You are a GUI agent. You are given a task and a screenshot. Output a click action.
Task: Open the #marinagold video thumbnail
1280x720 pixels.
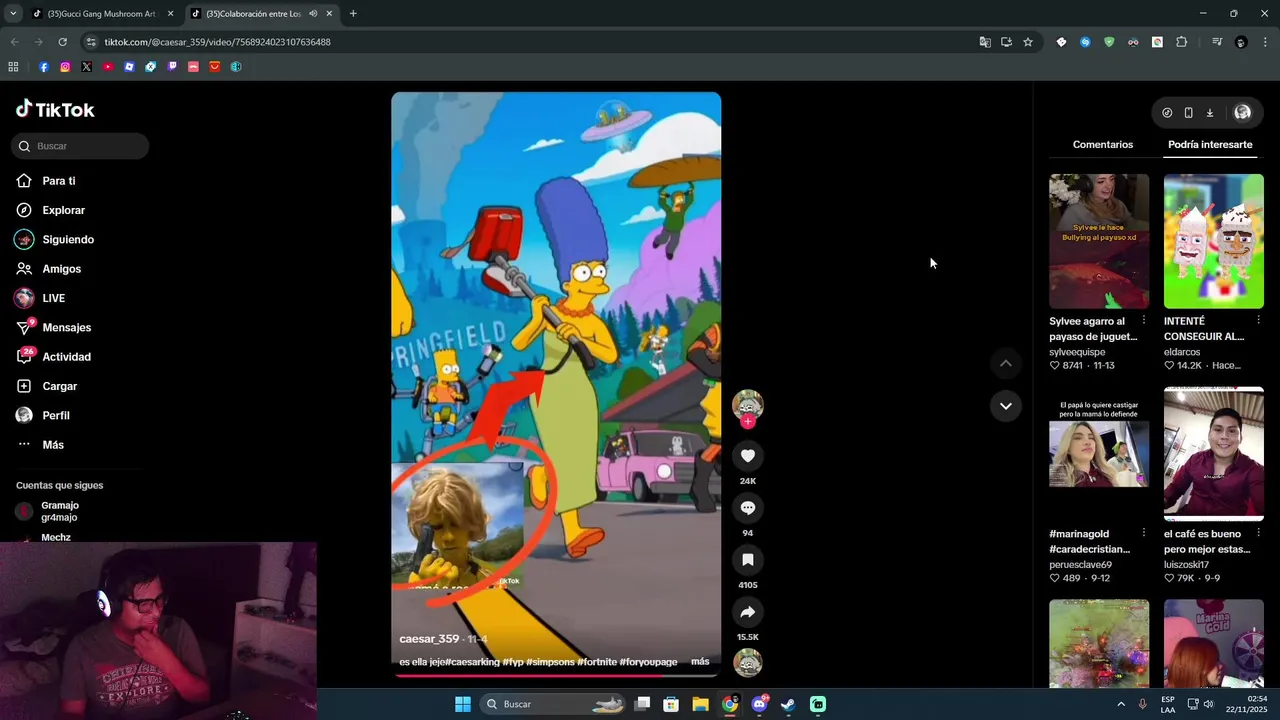[x=1099, y=454]
